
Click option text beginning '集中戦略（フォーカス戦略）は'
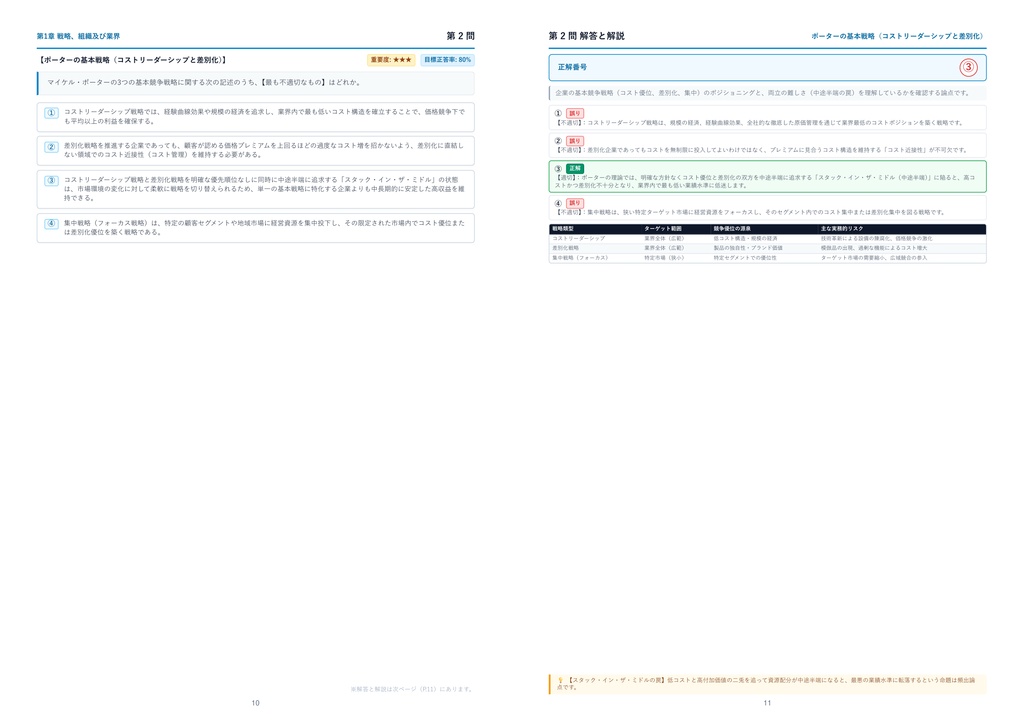point(264,227)
